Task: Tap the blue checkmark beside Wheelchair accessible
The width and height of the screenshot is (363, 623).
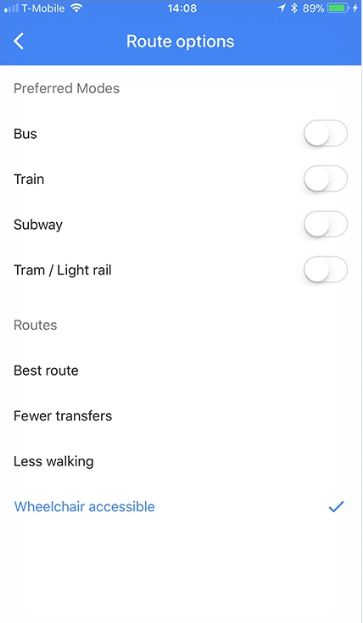Action: point(336,507)
